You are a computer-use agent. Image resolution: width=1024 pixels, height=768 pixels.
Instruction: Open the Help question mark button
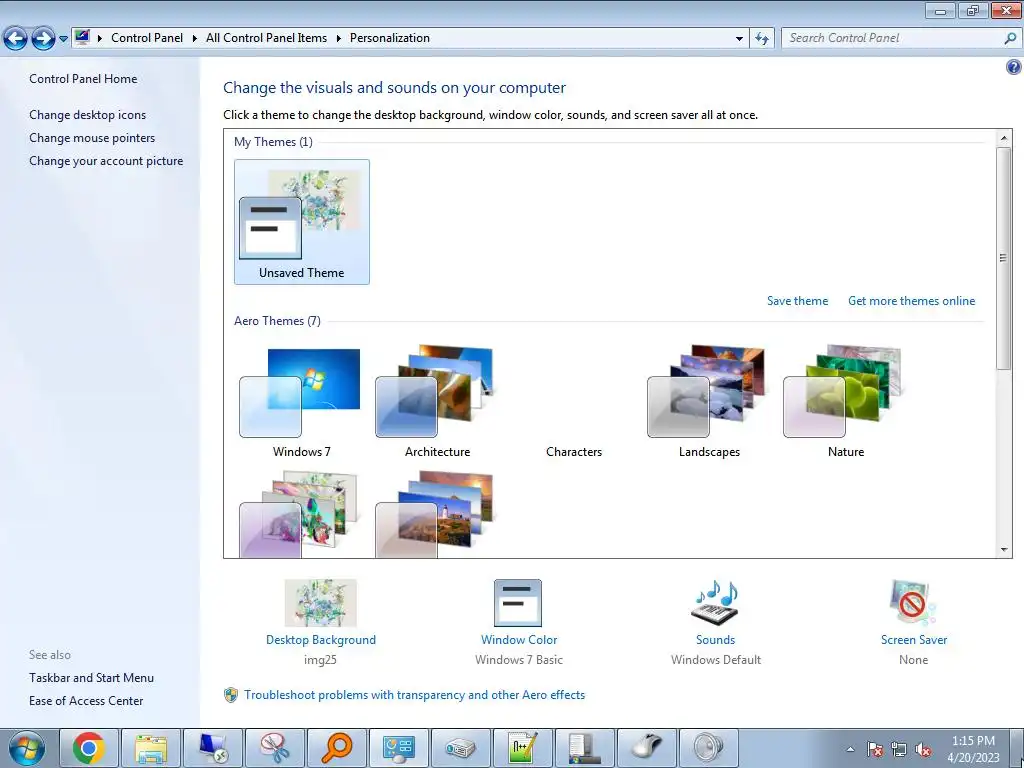pos(1014,67)
